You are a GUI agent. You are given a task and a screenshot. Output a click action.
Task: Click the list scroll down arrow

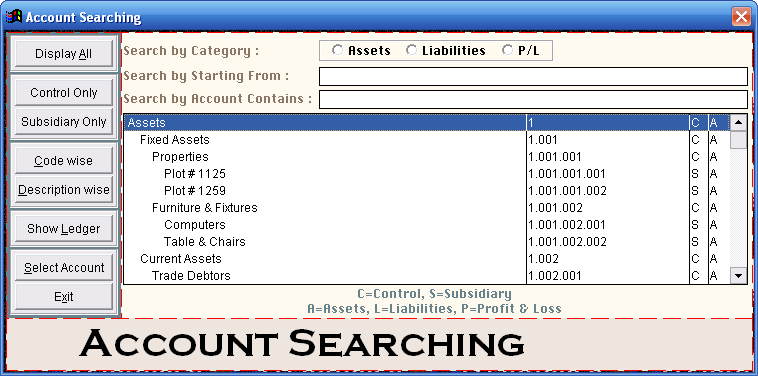pyautogui.click(x=738, y=276)
